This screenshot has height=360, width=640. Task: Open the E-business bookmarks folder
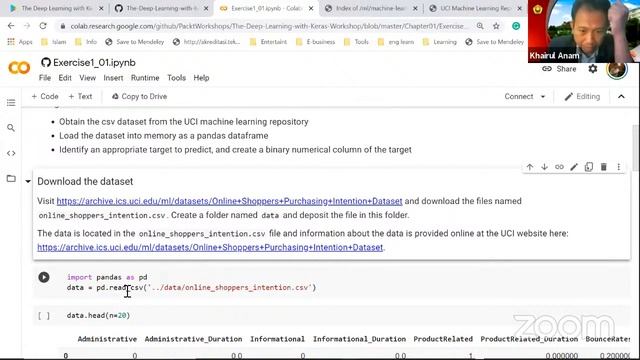pos(316,42)
